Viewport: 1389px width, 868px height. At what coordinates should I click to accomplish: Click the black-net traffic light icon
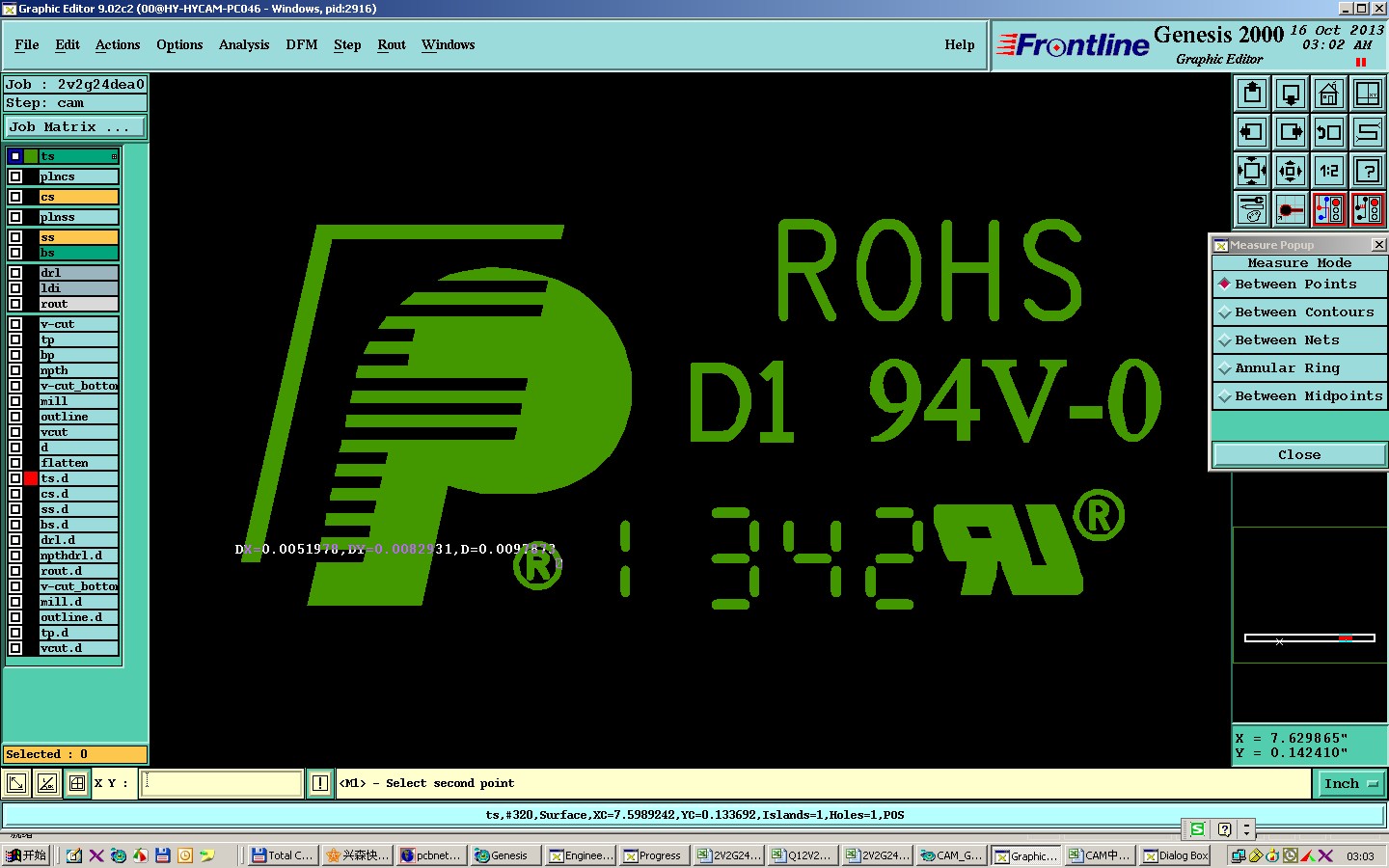[x=1368, y=209]
